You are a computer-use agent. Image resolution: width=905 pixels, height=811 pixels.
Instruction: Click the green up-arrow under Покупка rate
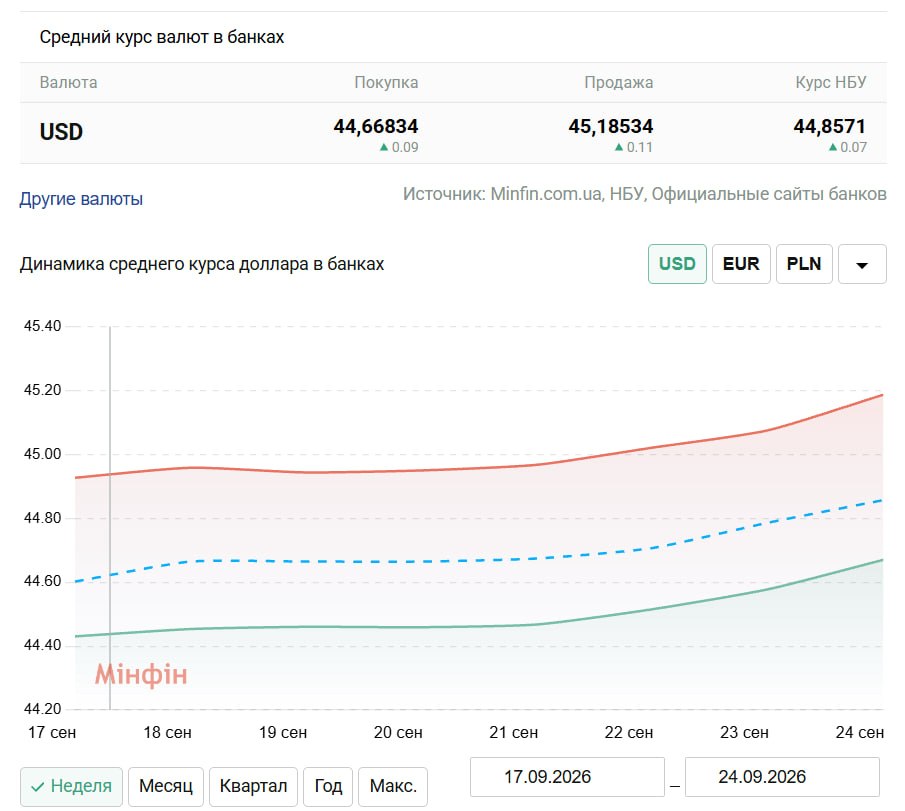[x=384, y=148]
